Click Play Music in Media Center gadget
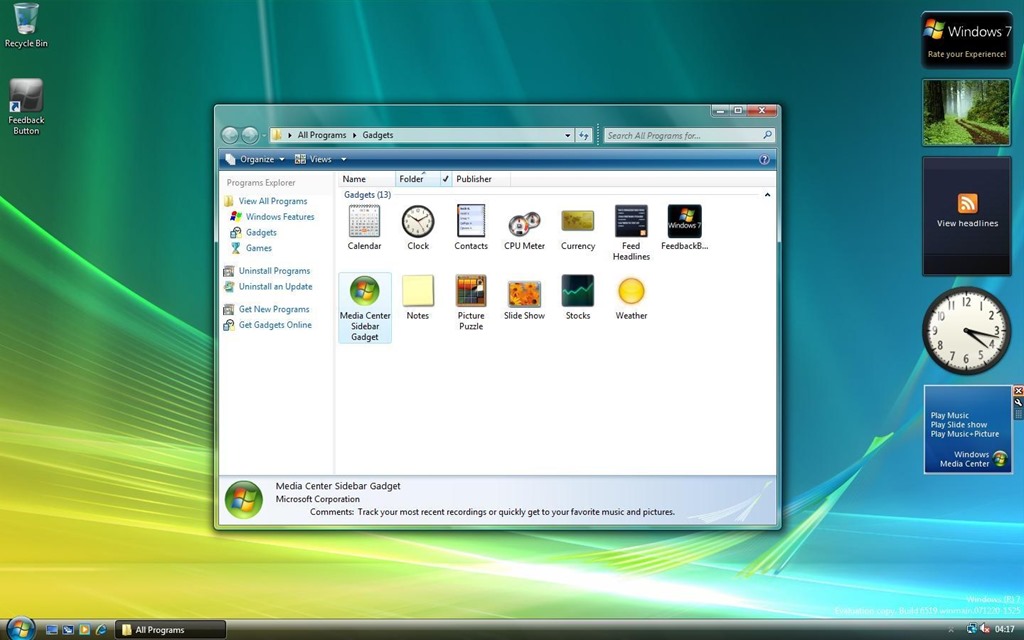 pyautogui.click(x=950, y=415)
